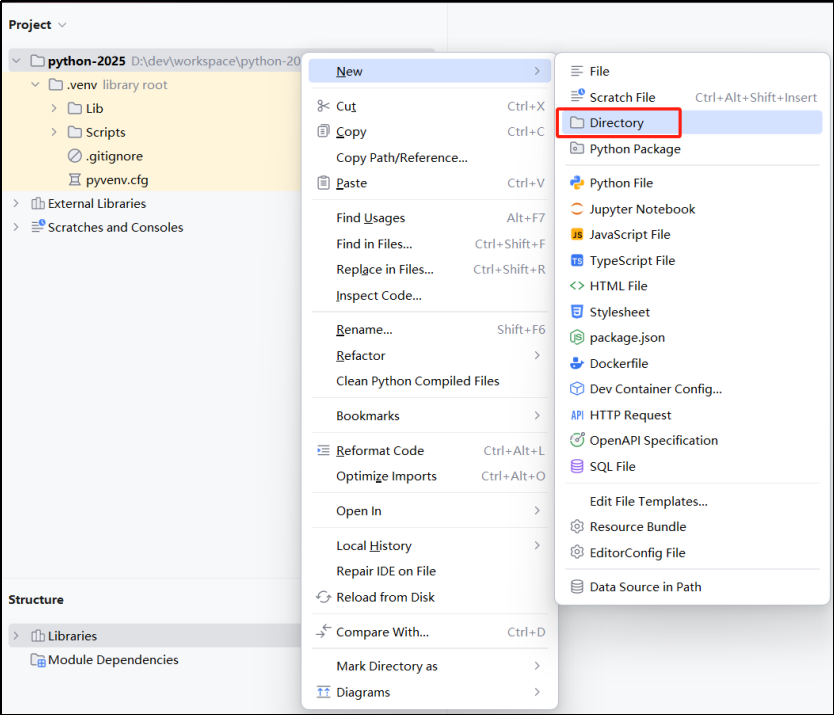Click the Diagrams icon
834x715 pixels.
[323, 692]
